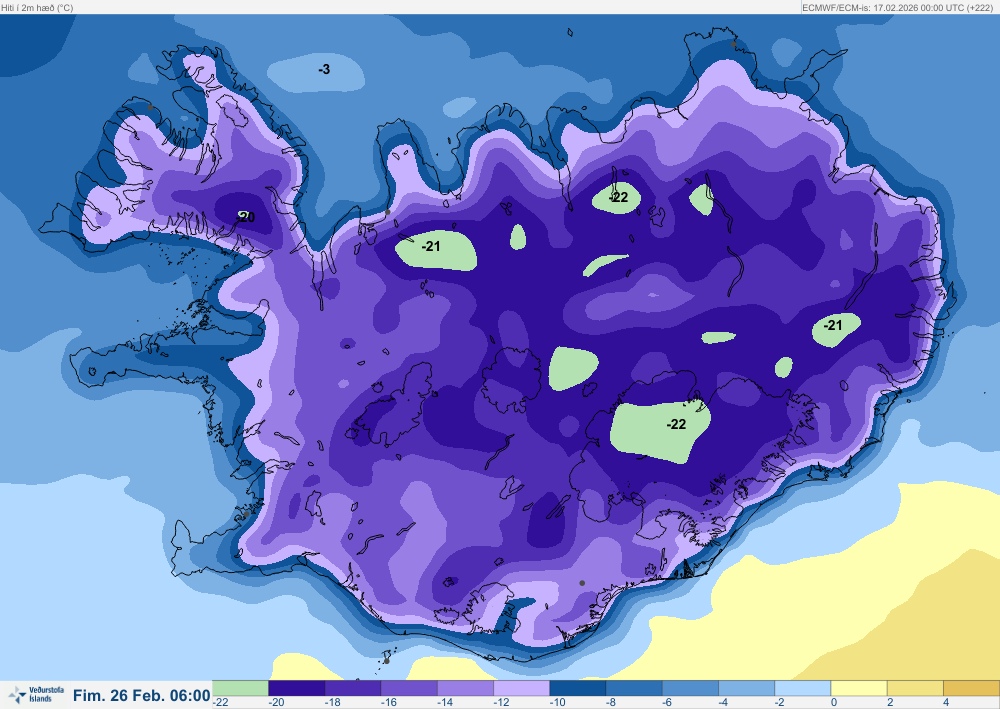Click the legend scale value '-22'
Image resolution: width=1000 pixels, height=709 pixels.
tap(221, 703)
